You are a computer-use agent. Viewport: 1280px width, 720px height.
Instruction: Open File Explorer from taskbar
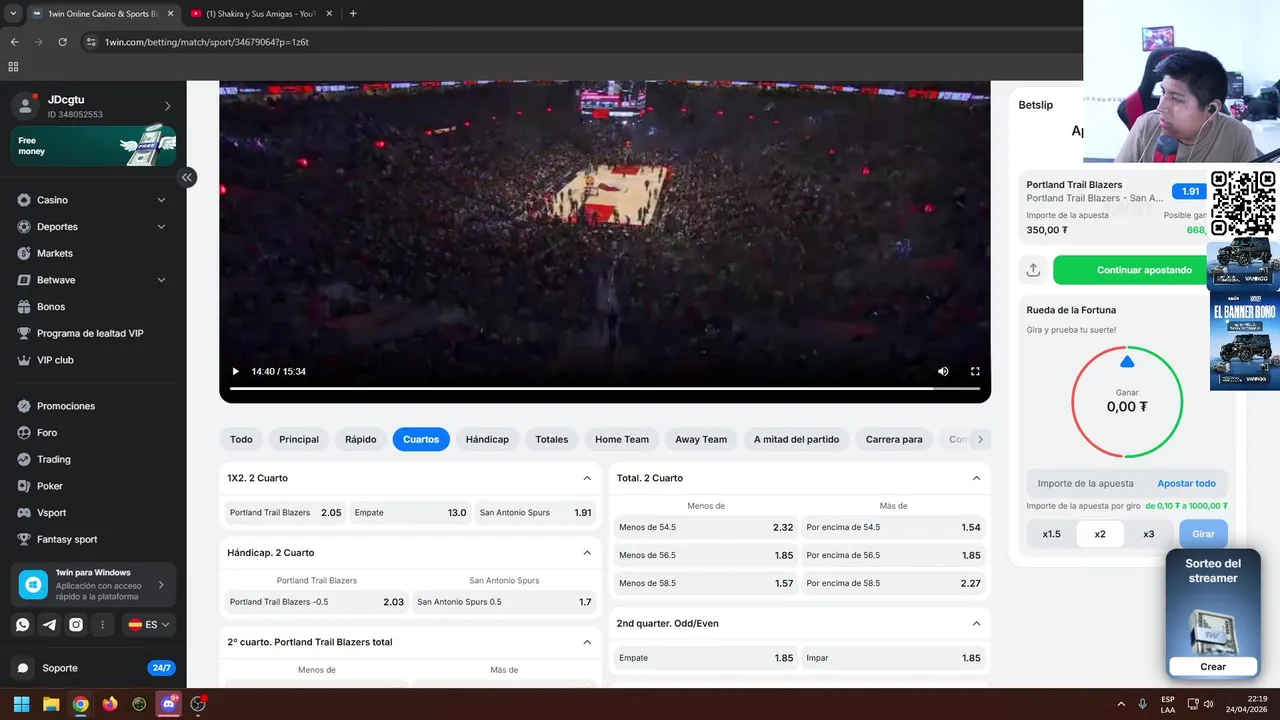click(x=51, y=704)
